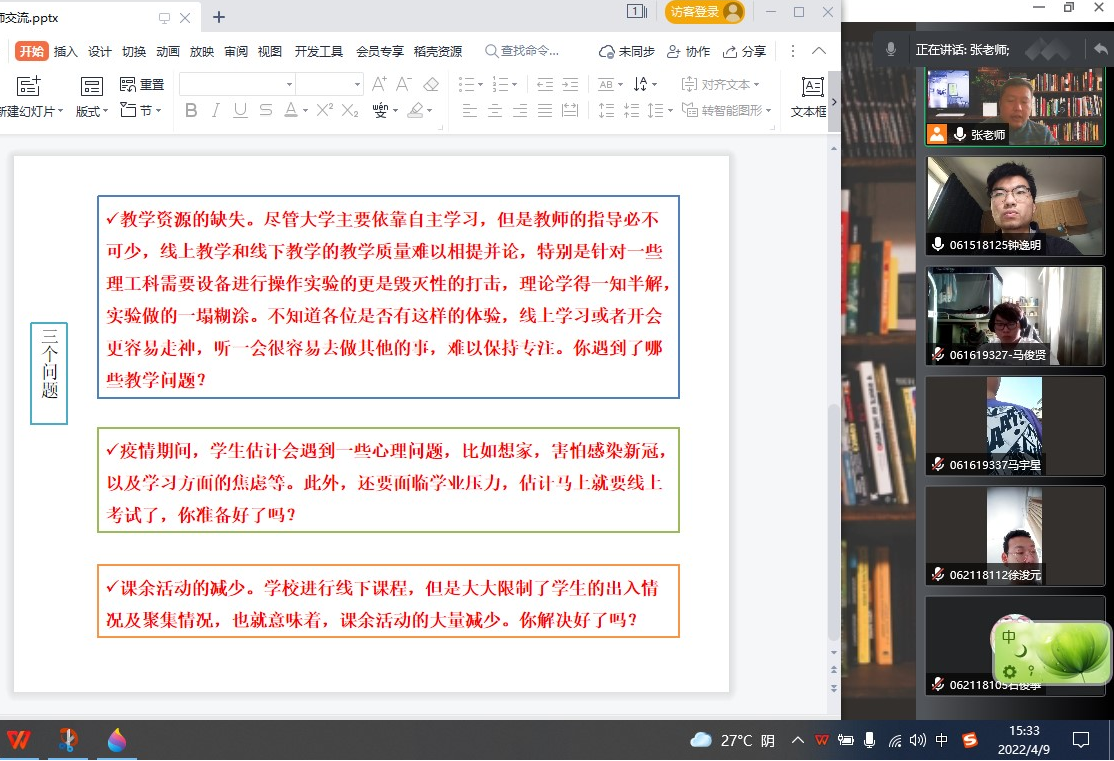Click the increase font size icon

tap(379, 85)
